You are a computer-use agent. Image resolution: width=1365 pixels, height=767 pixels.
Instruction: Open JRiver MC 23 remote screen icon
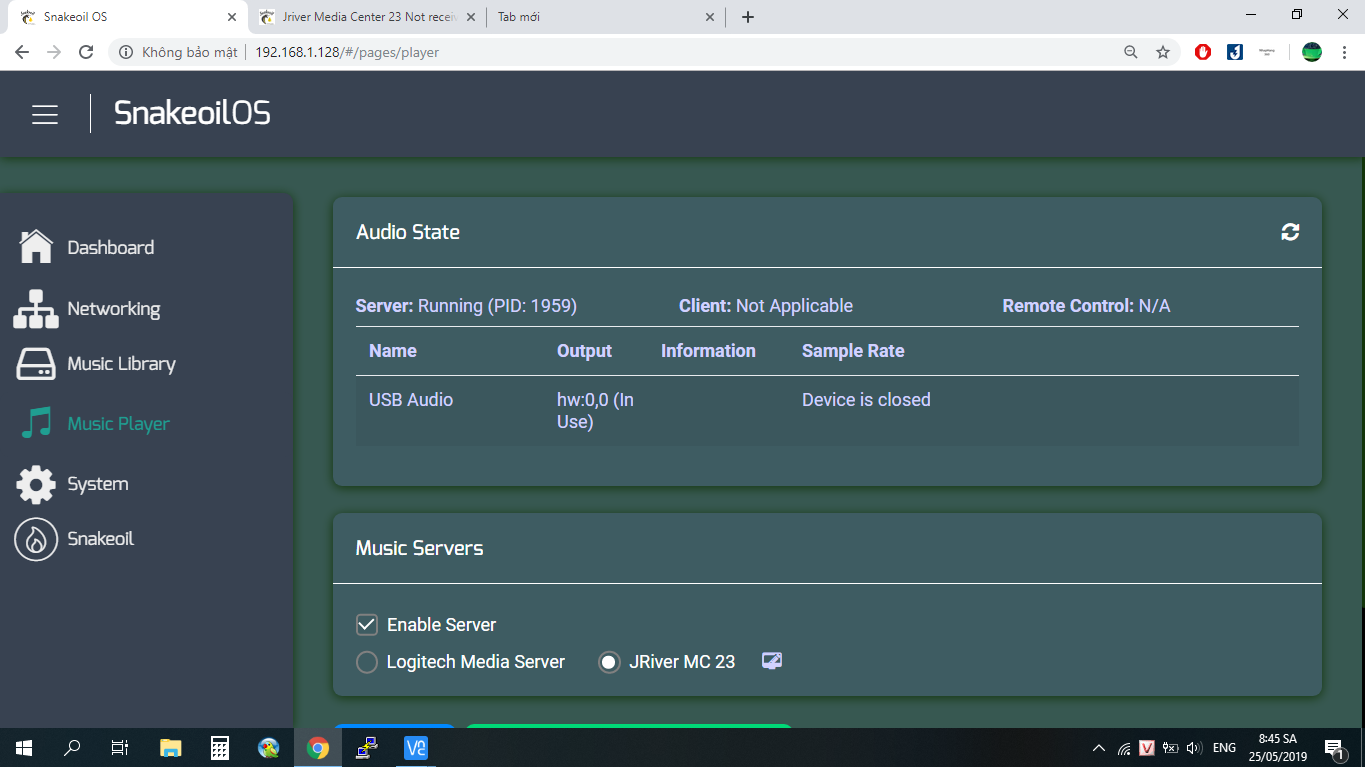pyautogui.click(x=771, y=661)
